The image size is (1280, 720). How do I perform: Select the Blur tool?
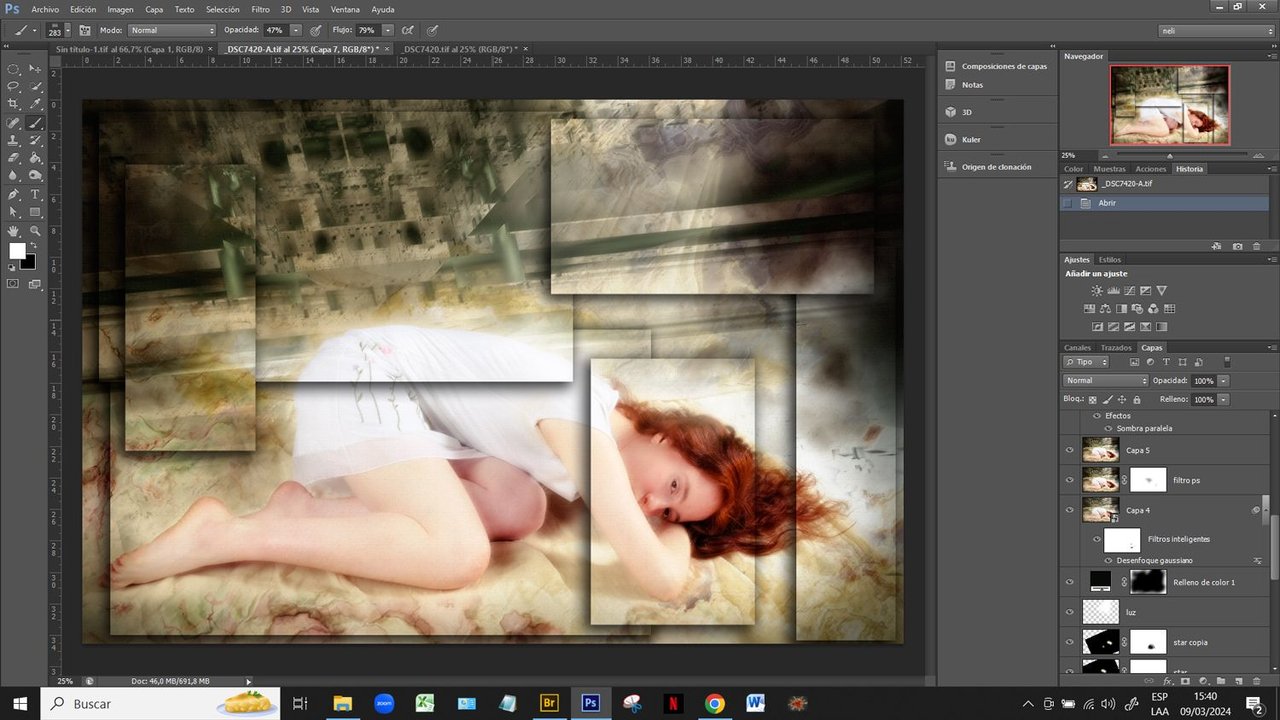point(14,176)
